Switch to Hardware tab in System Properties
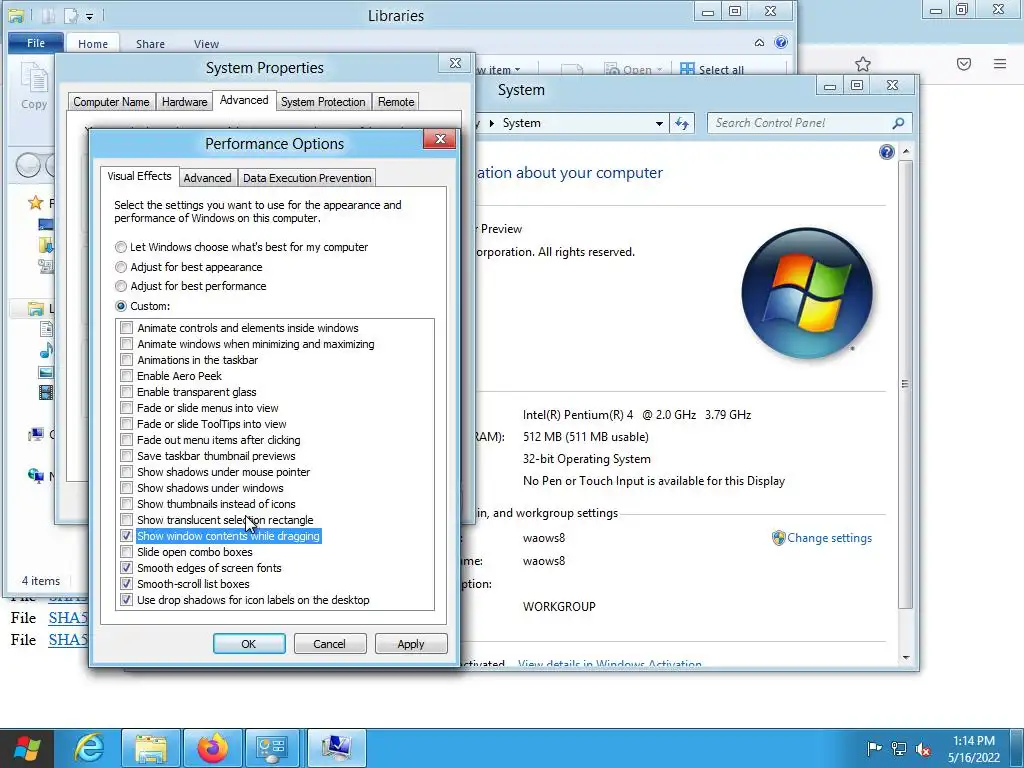The height and width of the screenshot is (768, 1024). [184, 102]
